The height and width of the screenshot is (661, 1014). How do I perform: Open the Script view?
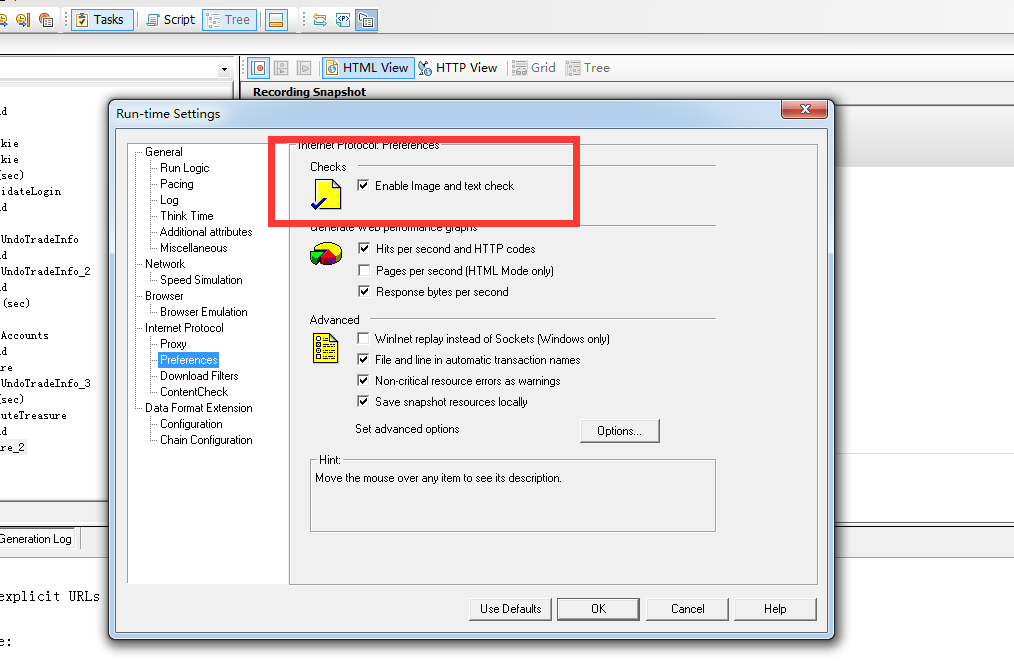(170, 19)
